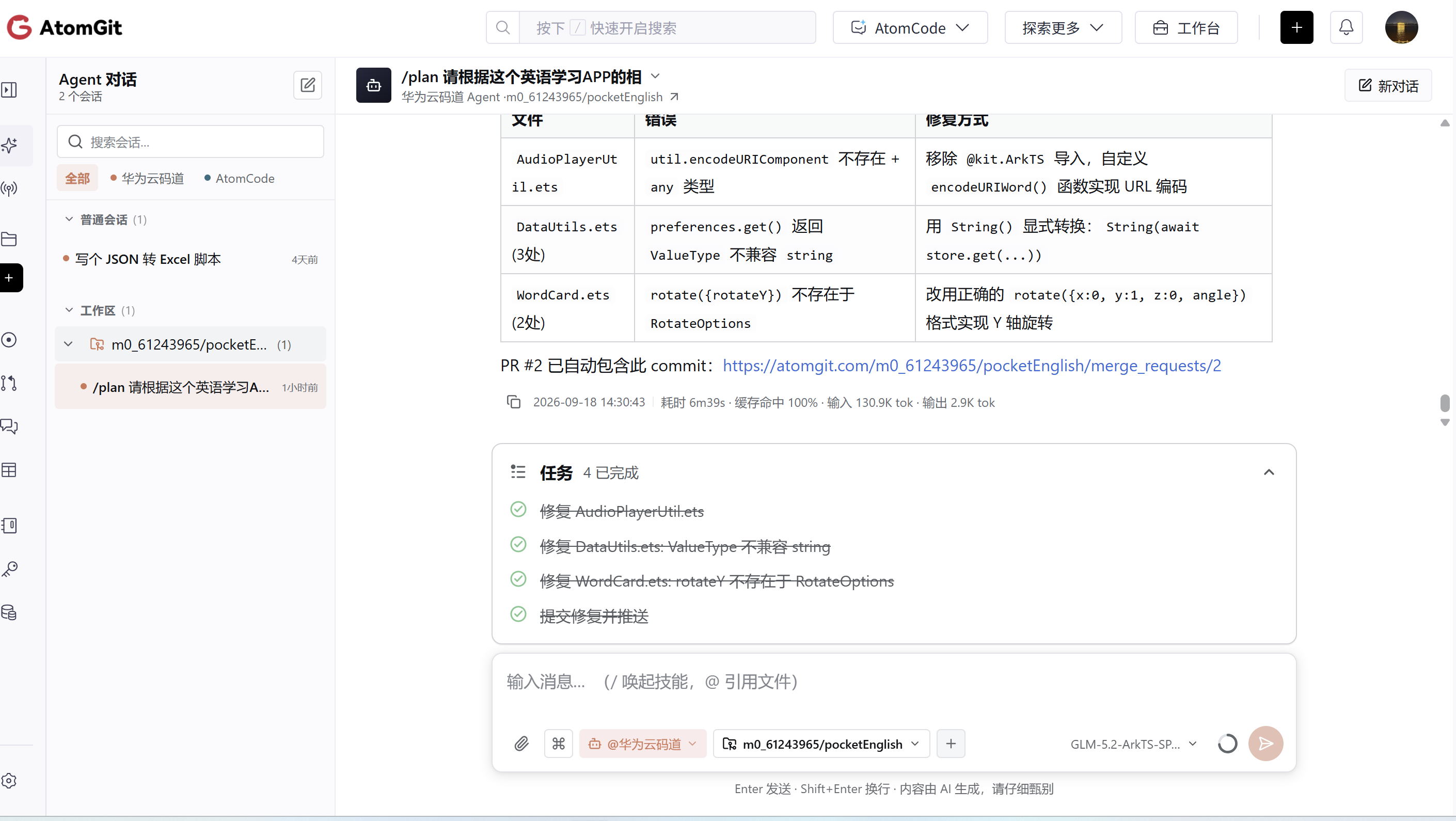Screen dimensions: 1456x821
Task: Click the chat scrollbar down arrow
Action: click(x=1444, y=422)
